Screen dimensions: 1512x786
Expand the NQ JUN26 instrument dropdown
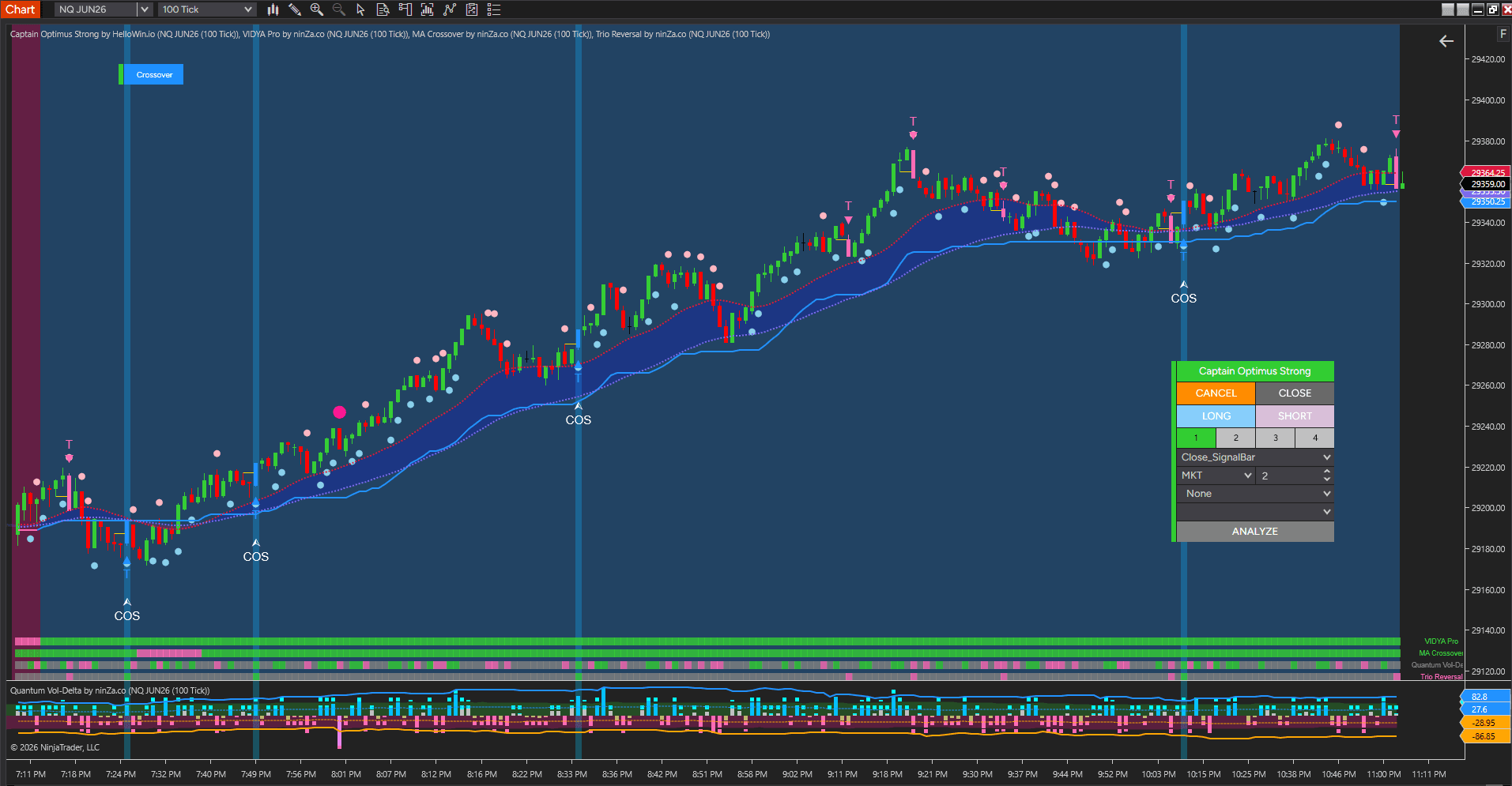[144, 9]
